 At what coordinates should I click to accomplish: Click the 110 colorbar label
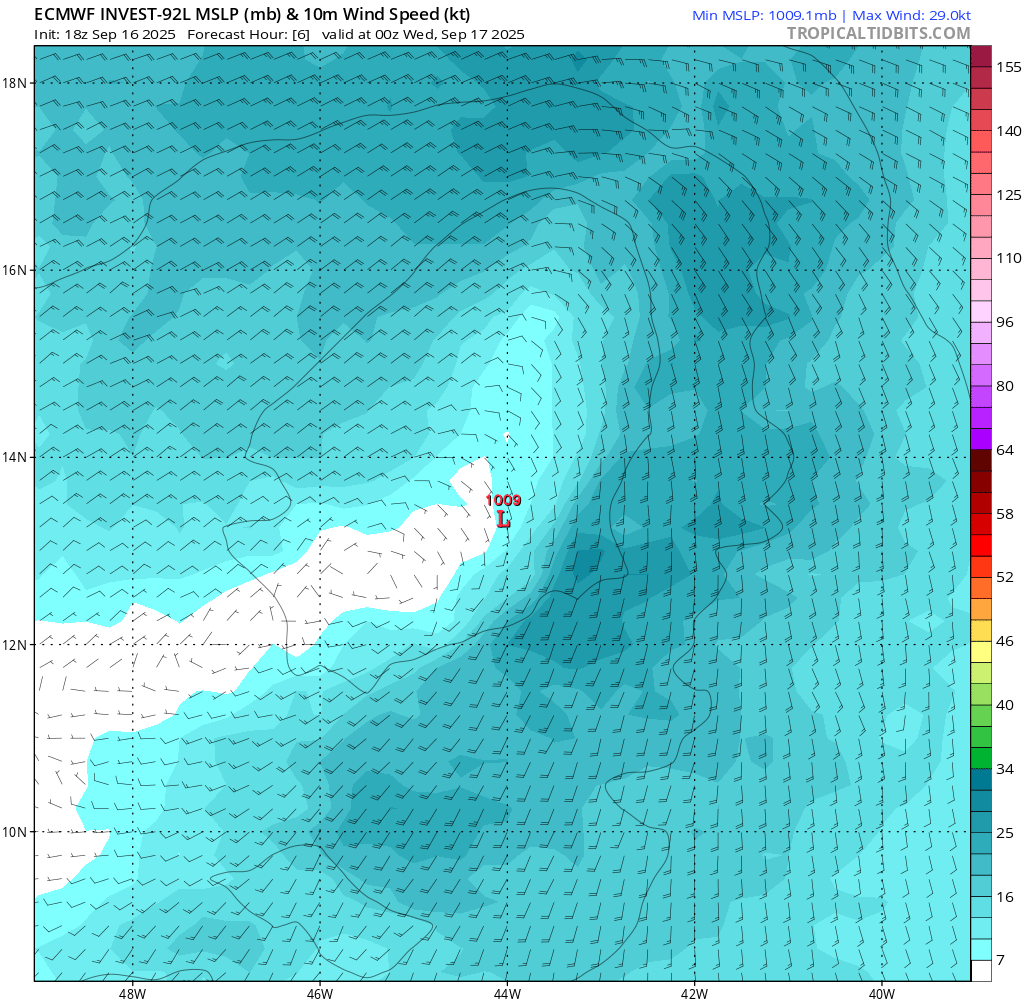tap(1008, 258)
